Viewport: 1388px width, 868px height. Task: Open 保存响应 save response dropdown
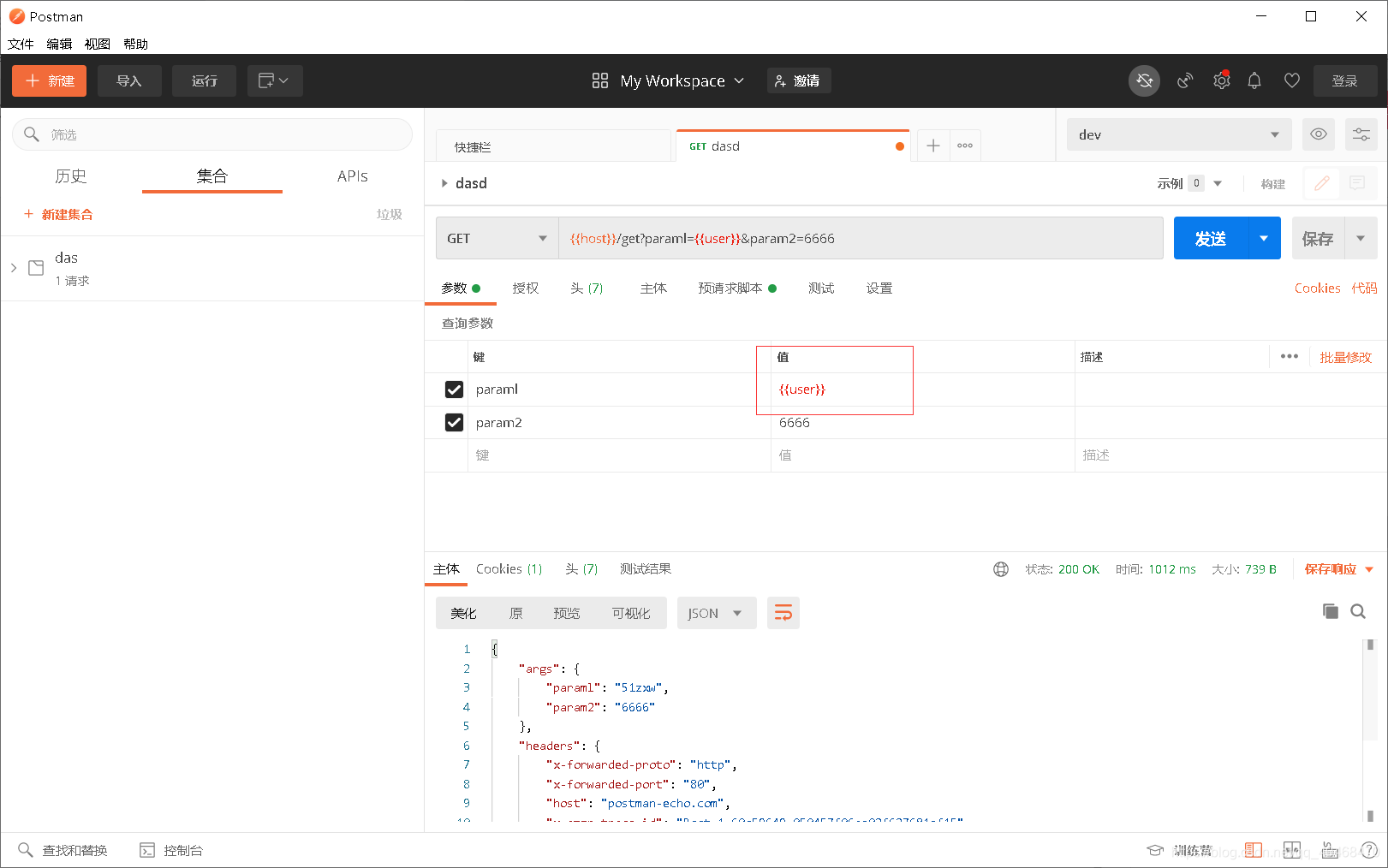point(1339,569)
